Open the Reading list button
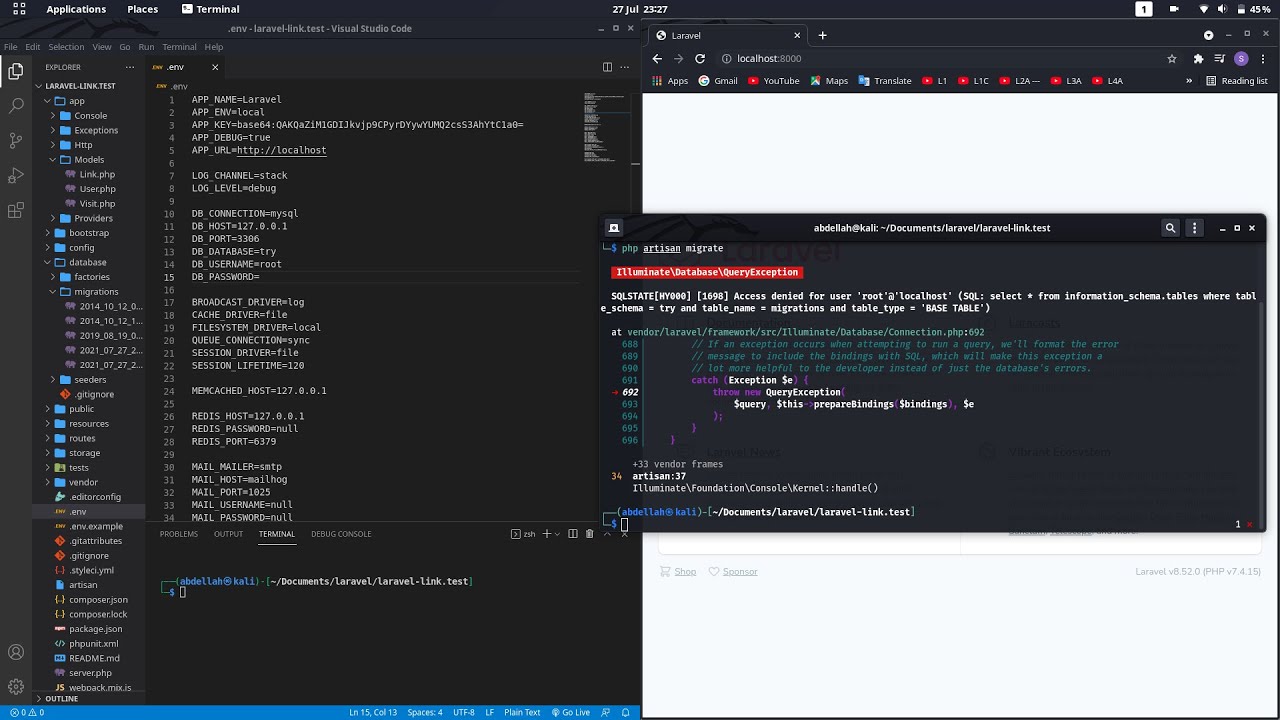The image size is (1280, 720). point(1236,81)
